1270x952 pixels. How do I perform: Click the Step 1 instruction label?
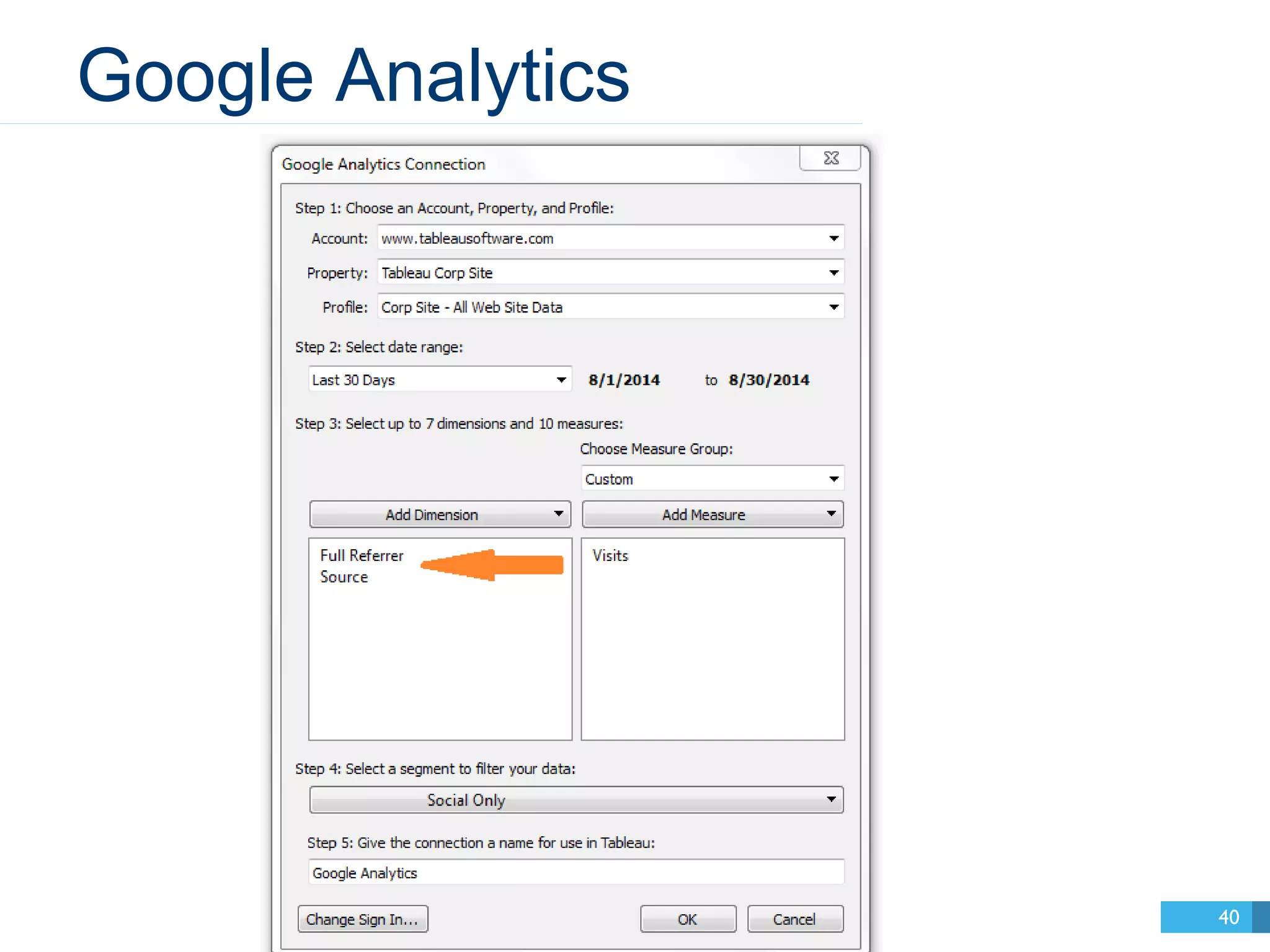click(x=455, y=208)
